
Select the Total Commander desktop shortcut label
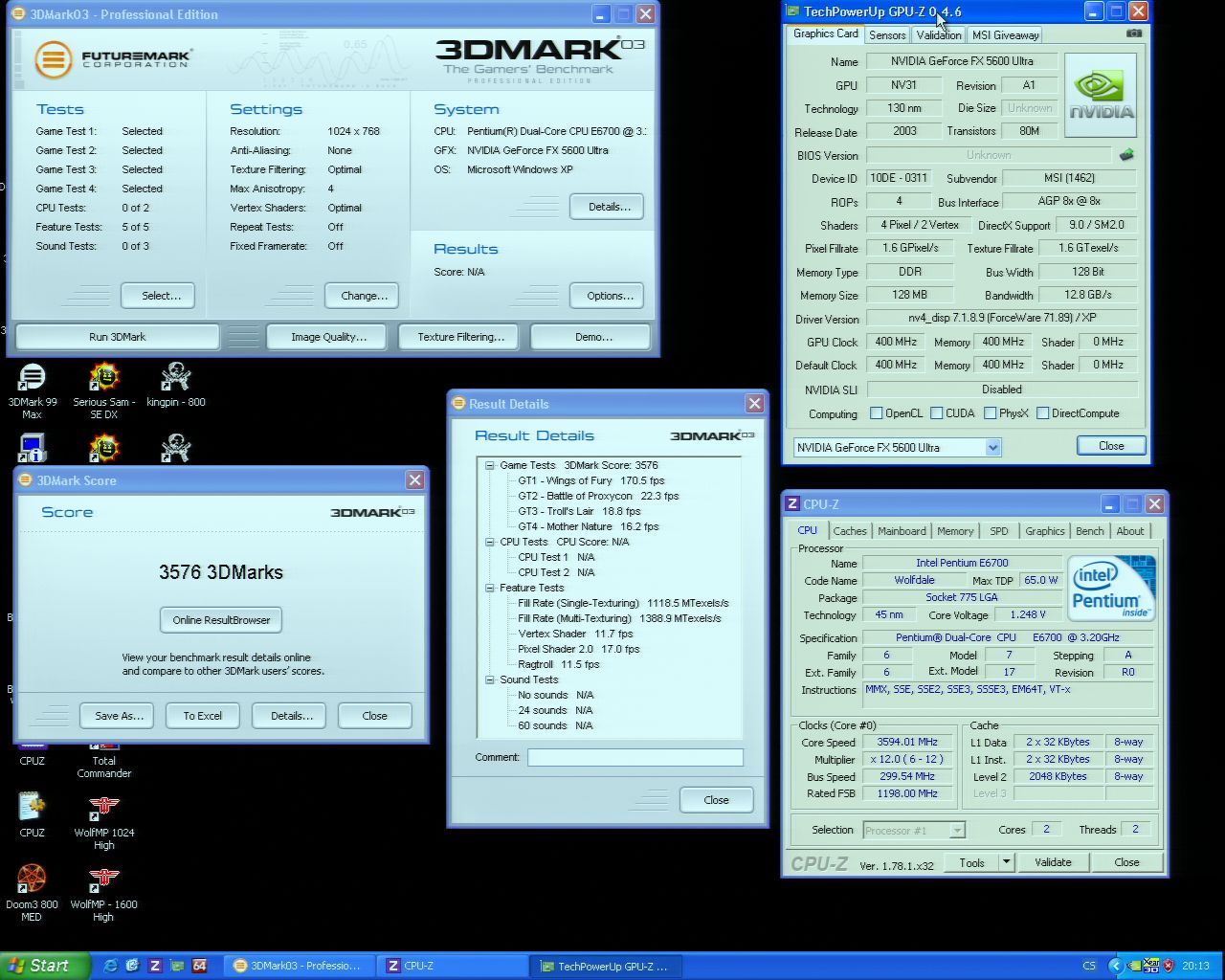pos(103,768)
